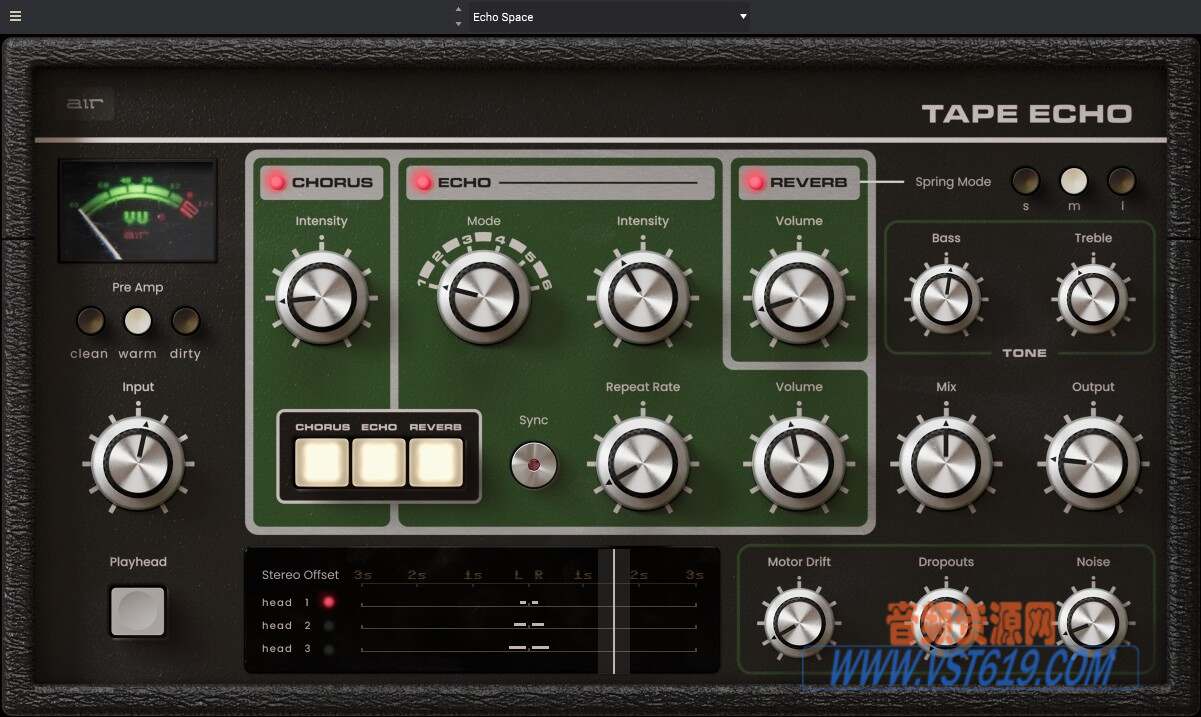Click the VU meter display
Image resolution: width=1201 pixels, height=717 pixels.
(138, 210)
